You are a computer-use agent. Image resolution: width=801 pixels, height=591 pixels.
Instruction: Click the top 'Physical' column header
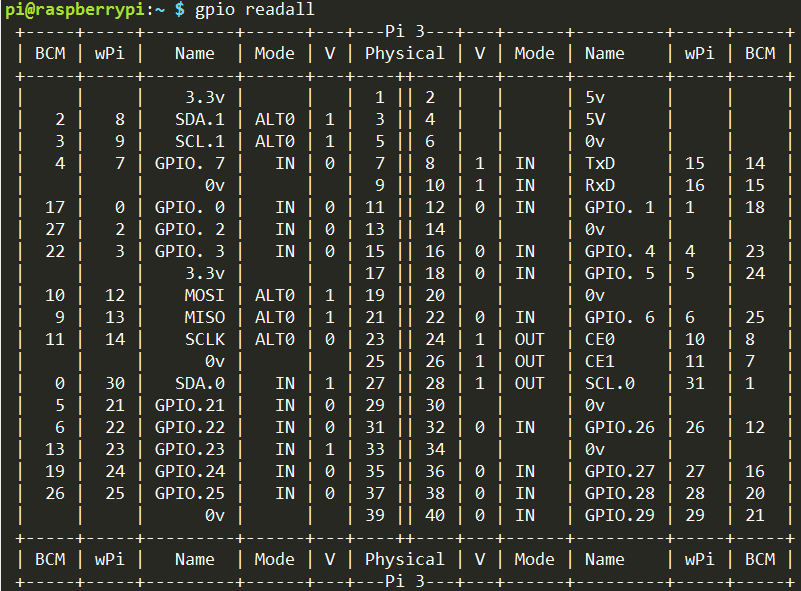(x=405, y=54)
